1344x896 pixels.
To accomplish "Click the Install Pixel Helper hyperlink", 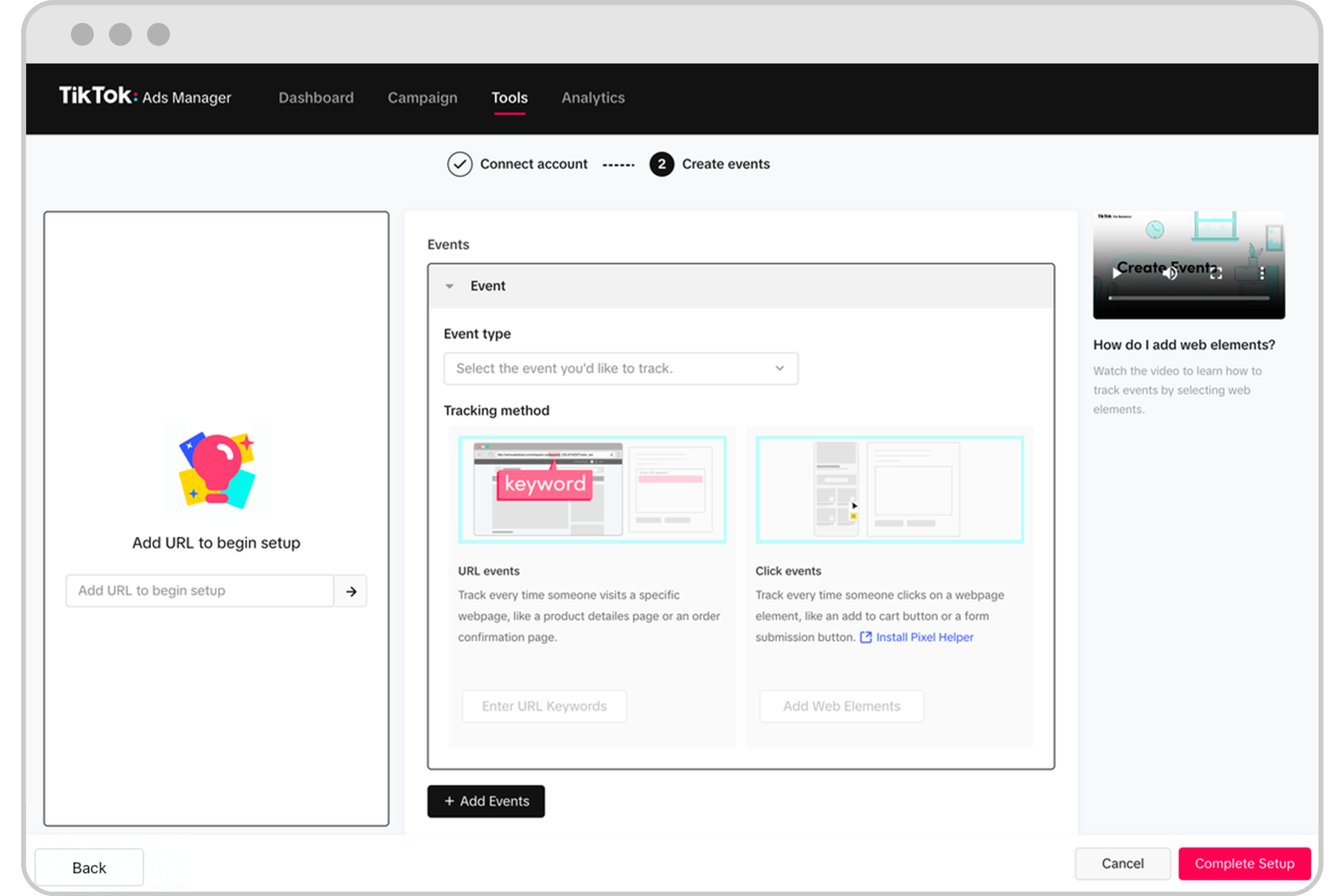I will point(921,637).
